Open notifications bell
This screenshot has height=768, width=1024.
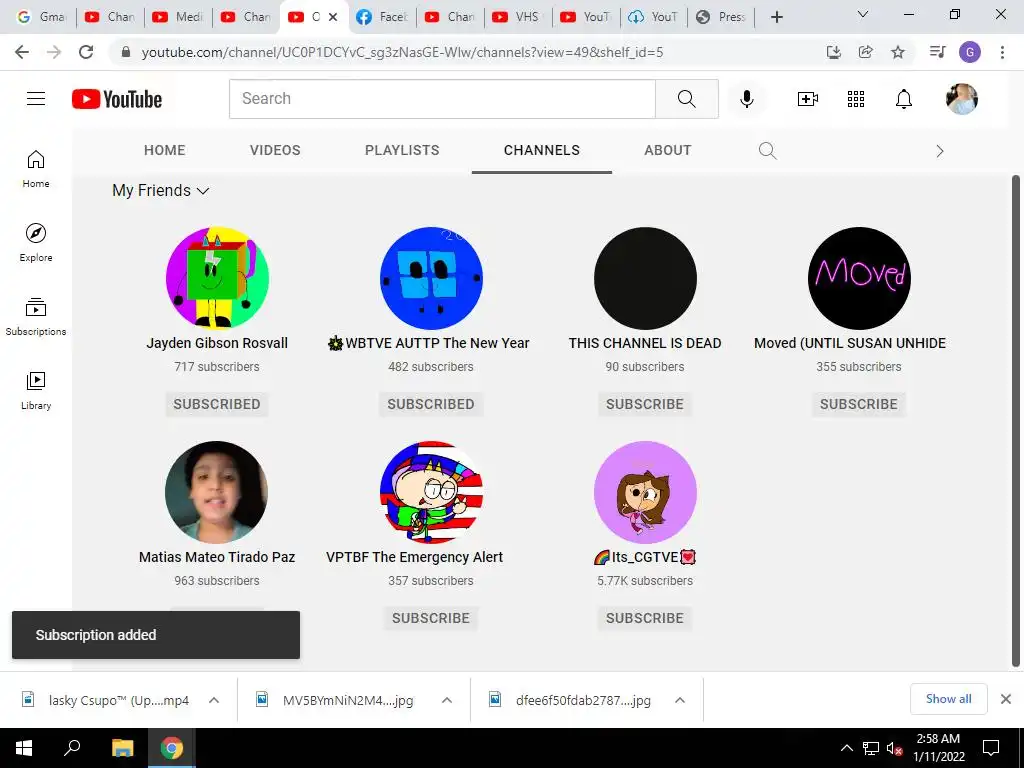[x=903, y=99]
